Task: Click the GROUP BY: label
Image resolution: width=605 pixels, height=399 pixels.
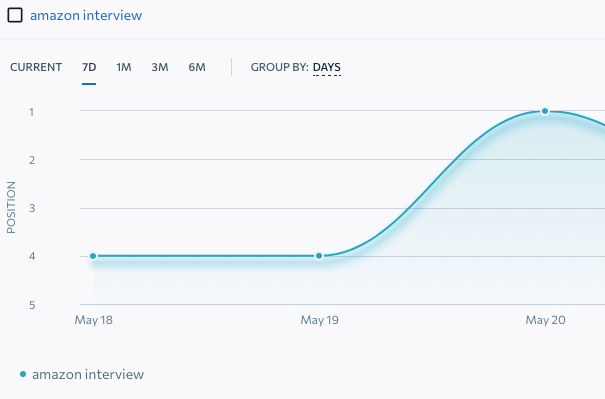Action: (280, 67)
